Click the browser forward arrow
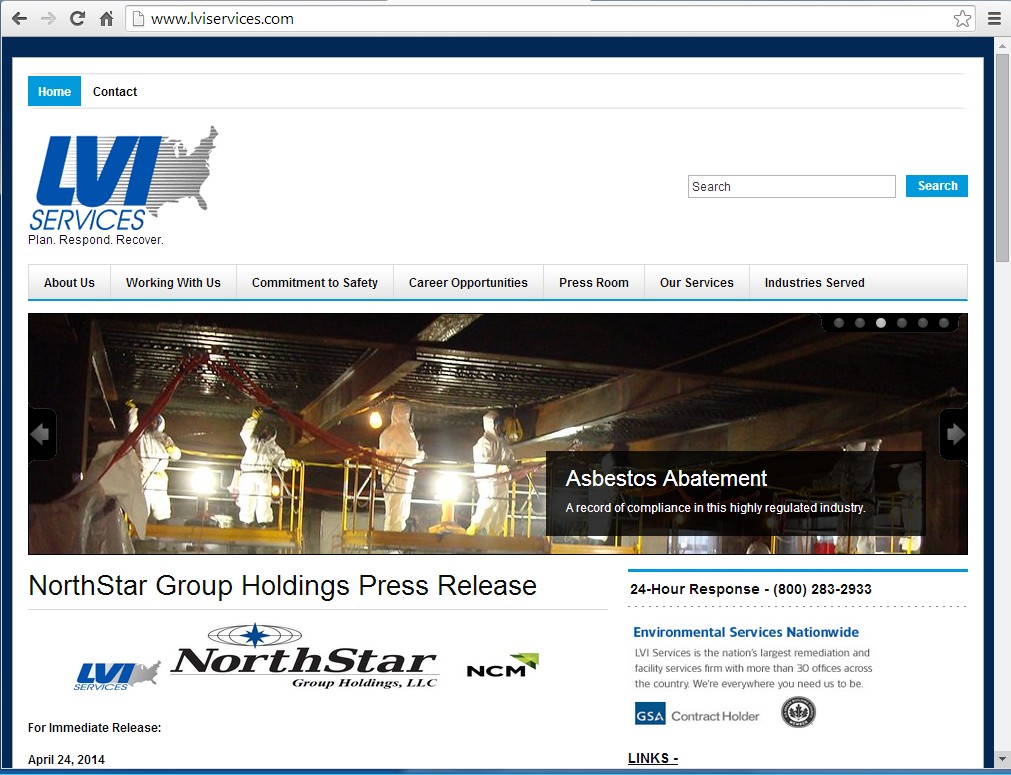1011x775 pixels. pos(48,19)
